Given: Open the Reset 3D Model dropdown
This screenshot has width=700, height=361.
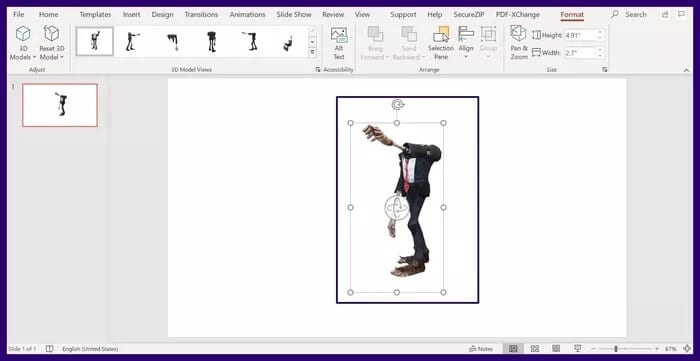Looking at the screenshot, I should [52, 43].
